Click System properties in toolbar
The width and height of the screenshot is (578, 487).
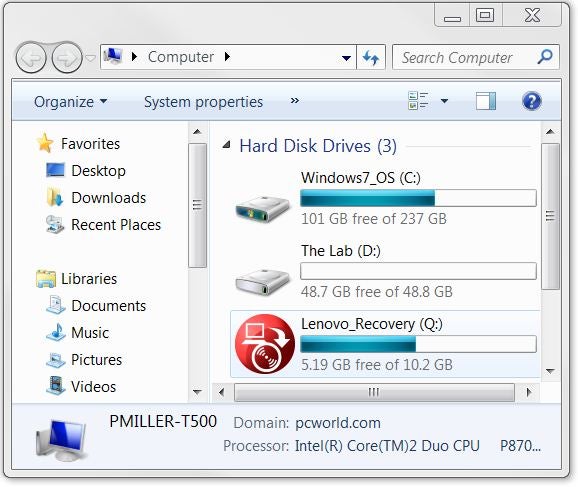coord(203,102)
